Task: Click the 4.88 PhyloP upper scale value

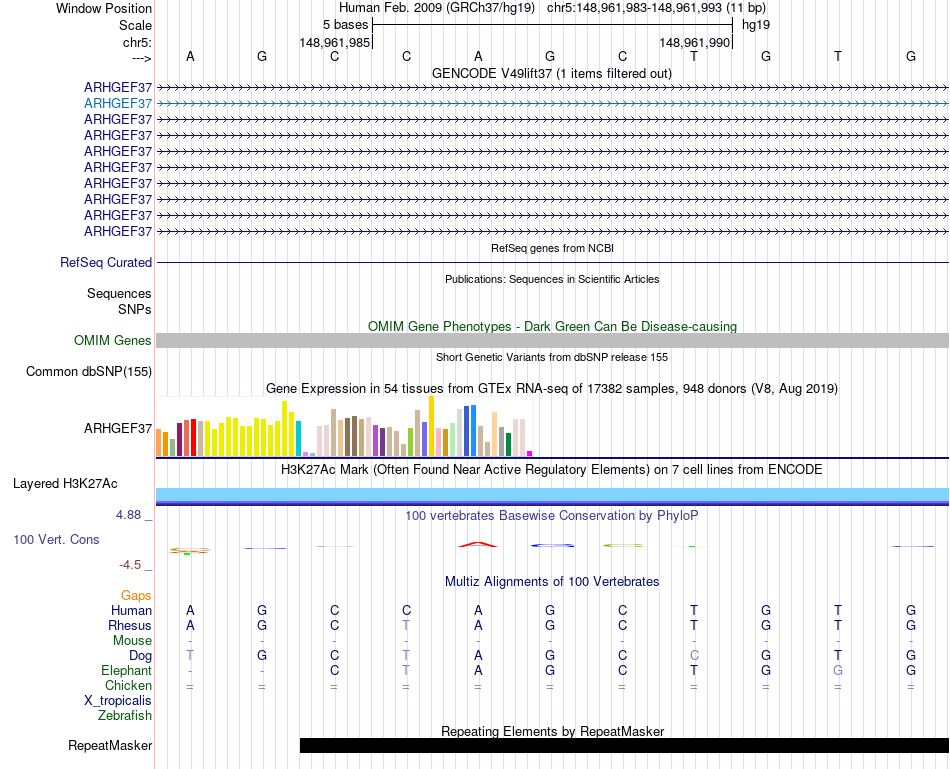Action: pyautogui.click(x=128, y=515)
